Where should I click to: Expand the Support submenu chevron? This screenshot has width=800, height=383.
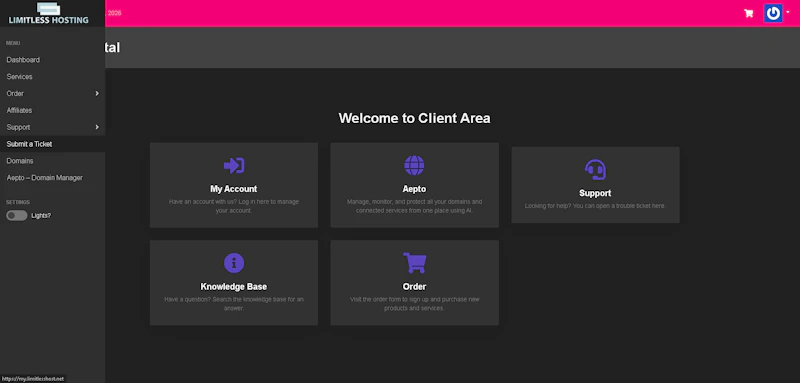[x=97, y=127]
